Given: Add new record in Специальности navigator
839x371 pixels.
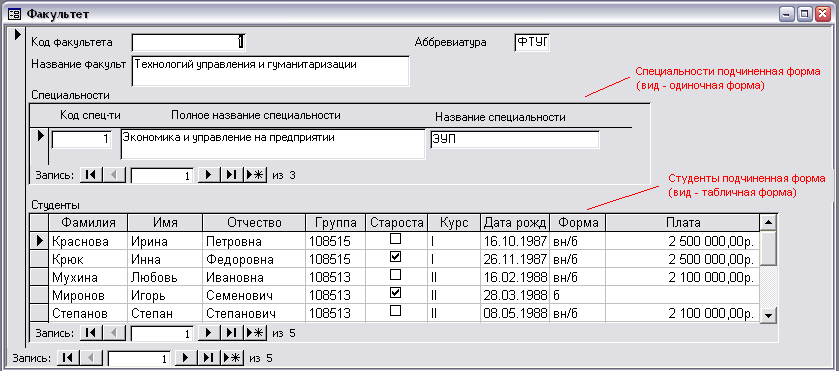Looking at the screenshot, I should (255, 175).
